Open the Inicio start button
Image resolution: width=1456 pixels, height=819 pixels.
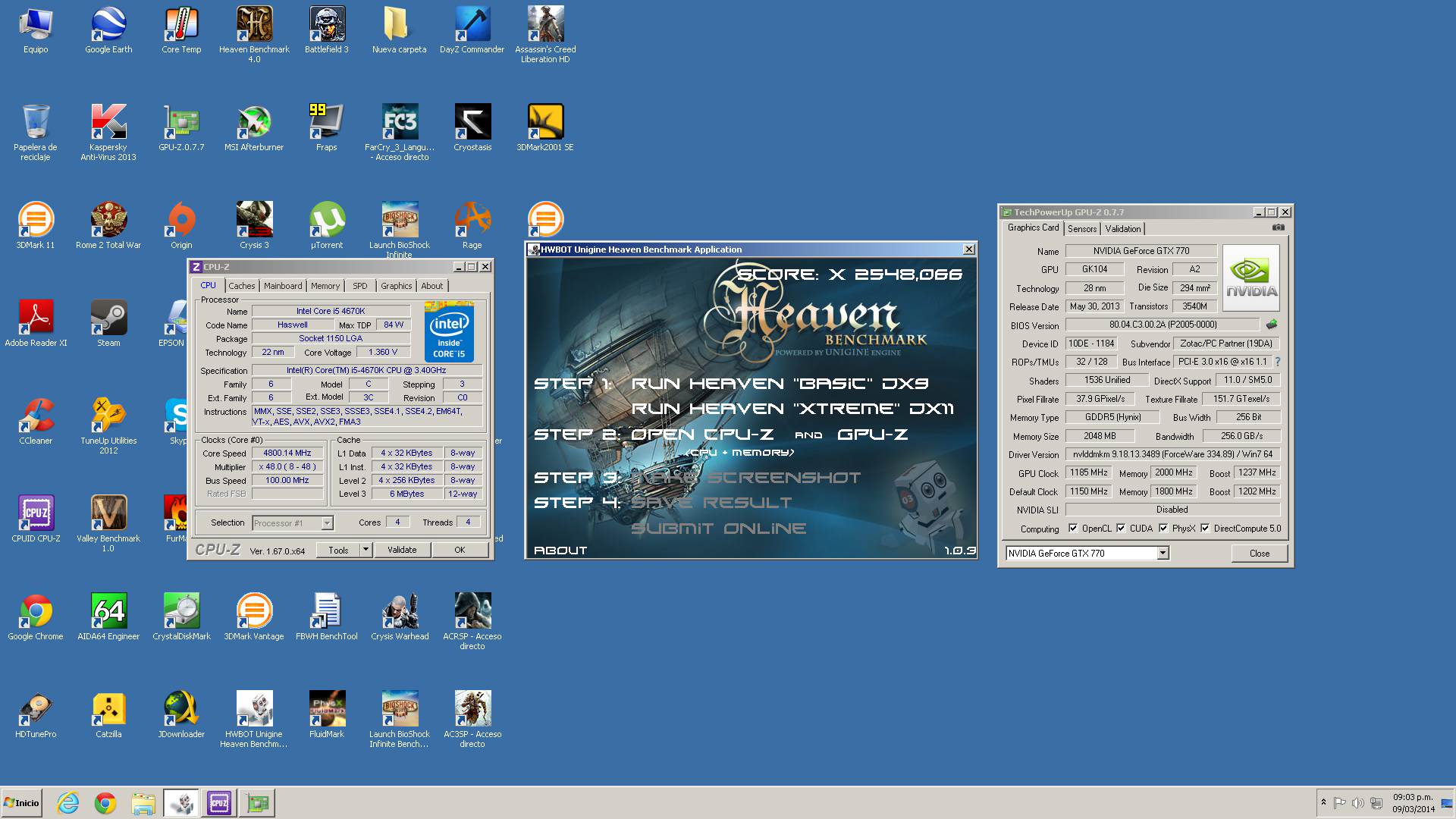point(21,803)
